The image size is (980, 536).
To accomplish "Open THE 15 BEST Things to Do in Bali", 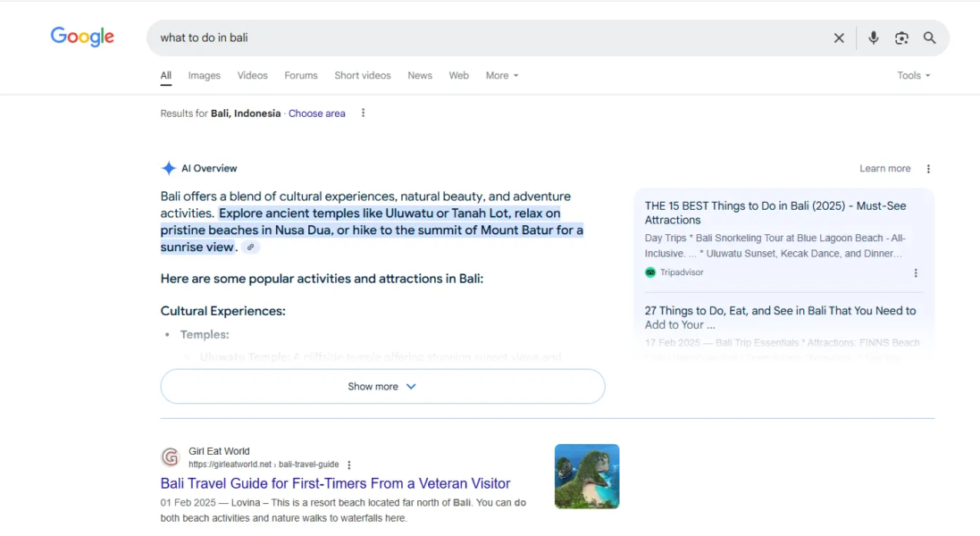I will tap(775, 213).
